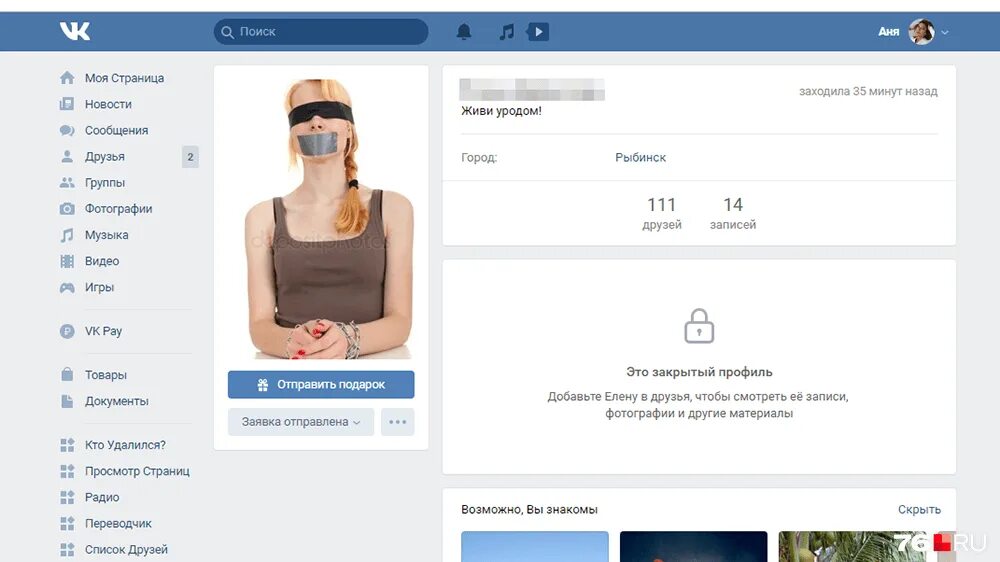Screen dimensions: 1000x562
Task: Open Новости in sidebar
Action: click(108, 104)
